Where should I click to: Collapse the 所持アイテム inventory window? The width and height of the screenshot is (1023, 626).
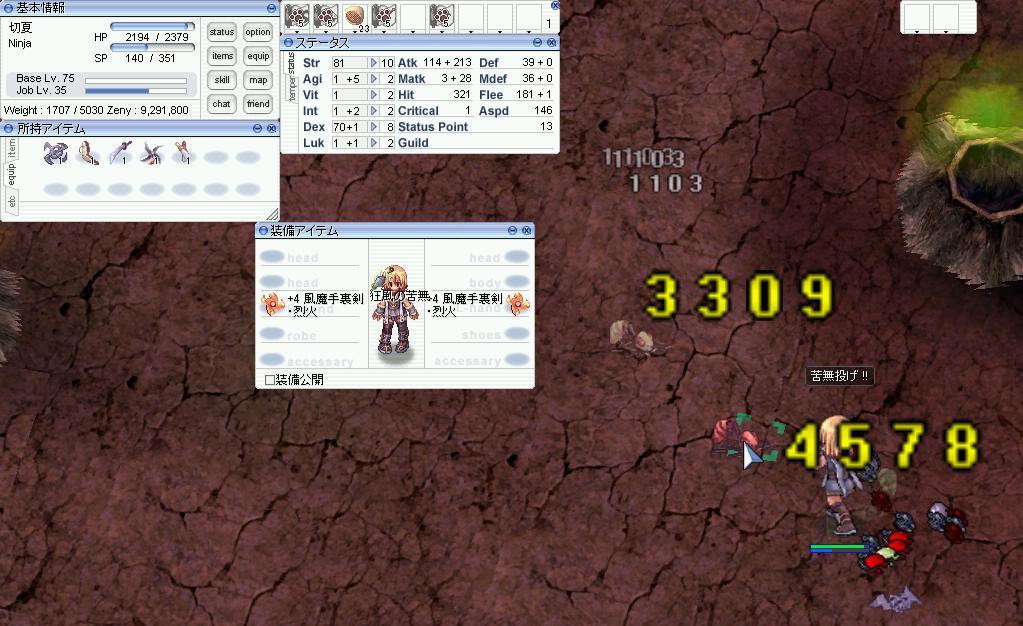point(258,129)
